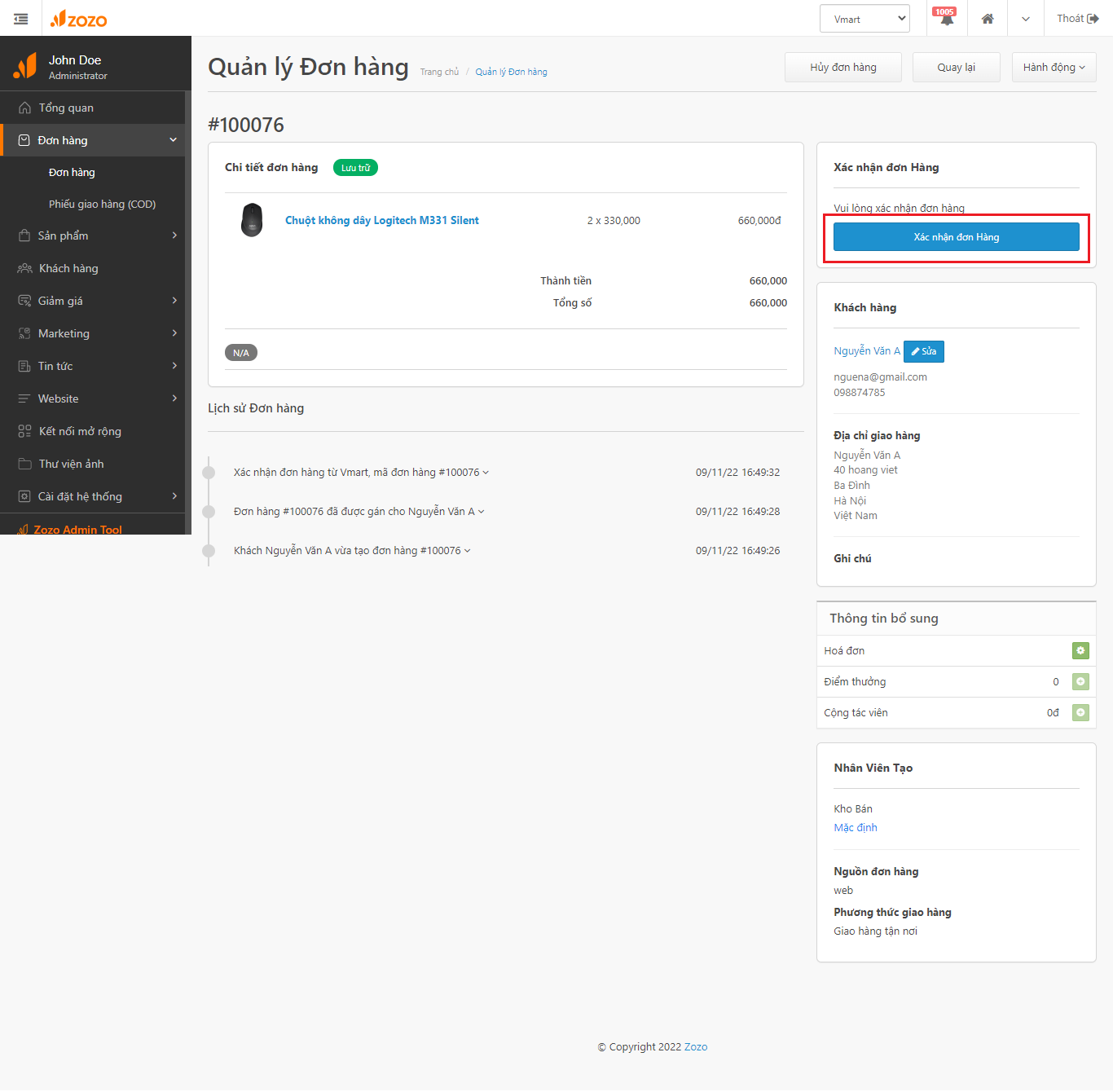Open Zozo Admin Tool link
Screen dimensions: 1113x1092
tap(77, 529)
